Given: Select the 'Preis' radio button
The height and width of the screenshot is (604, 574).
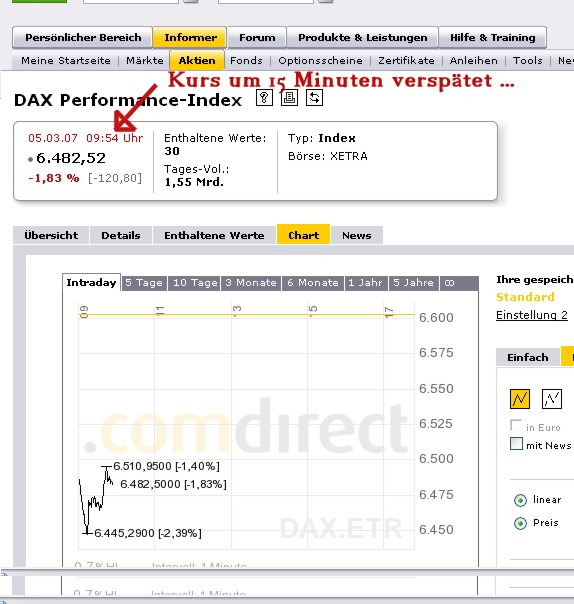Looking at the screenshot, I should [520, 523].
